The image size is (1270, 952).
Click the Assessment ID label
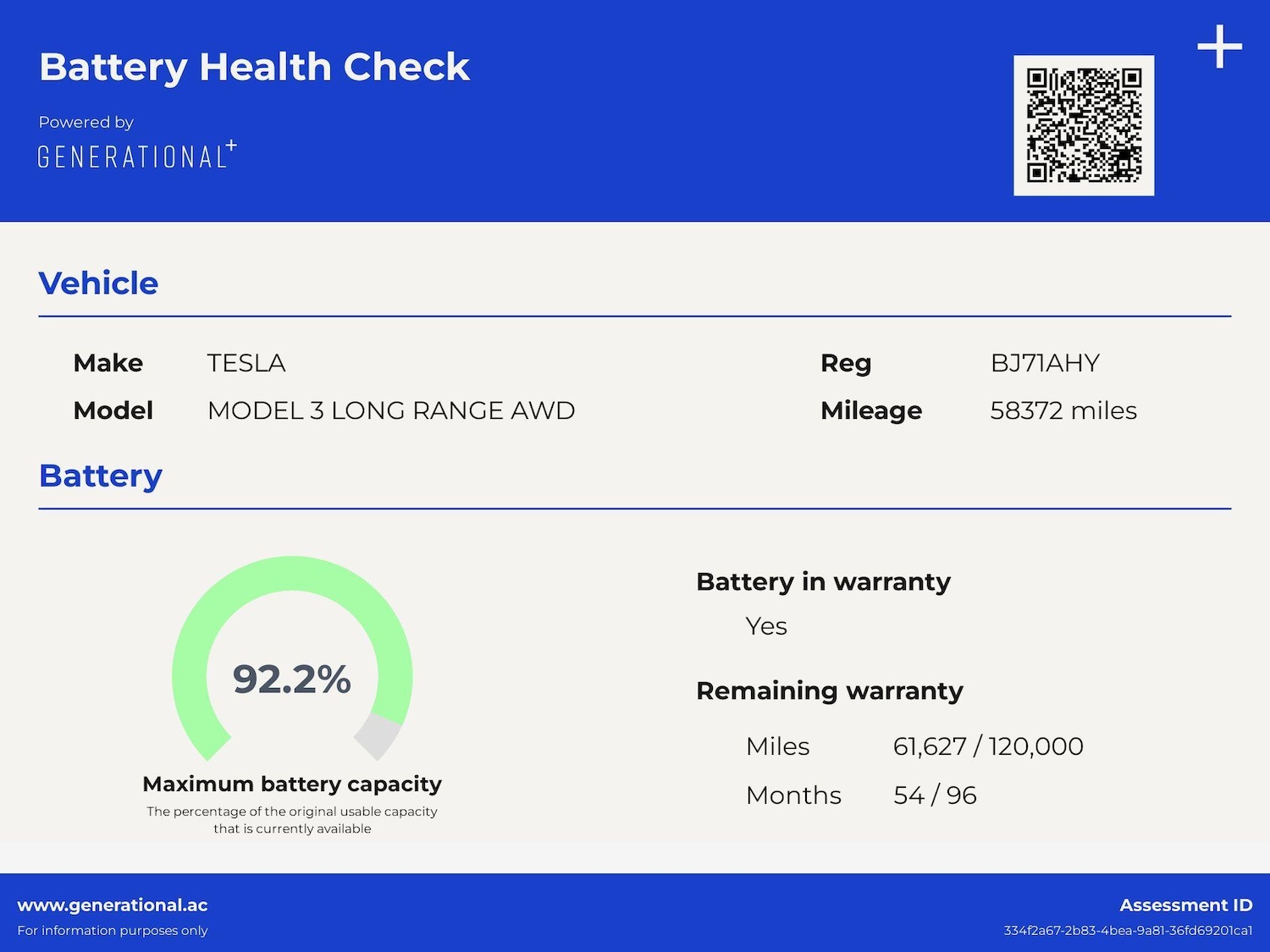(1186, 905)
